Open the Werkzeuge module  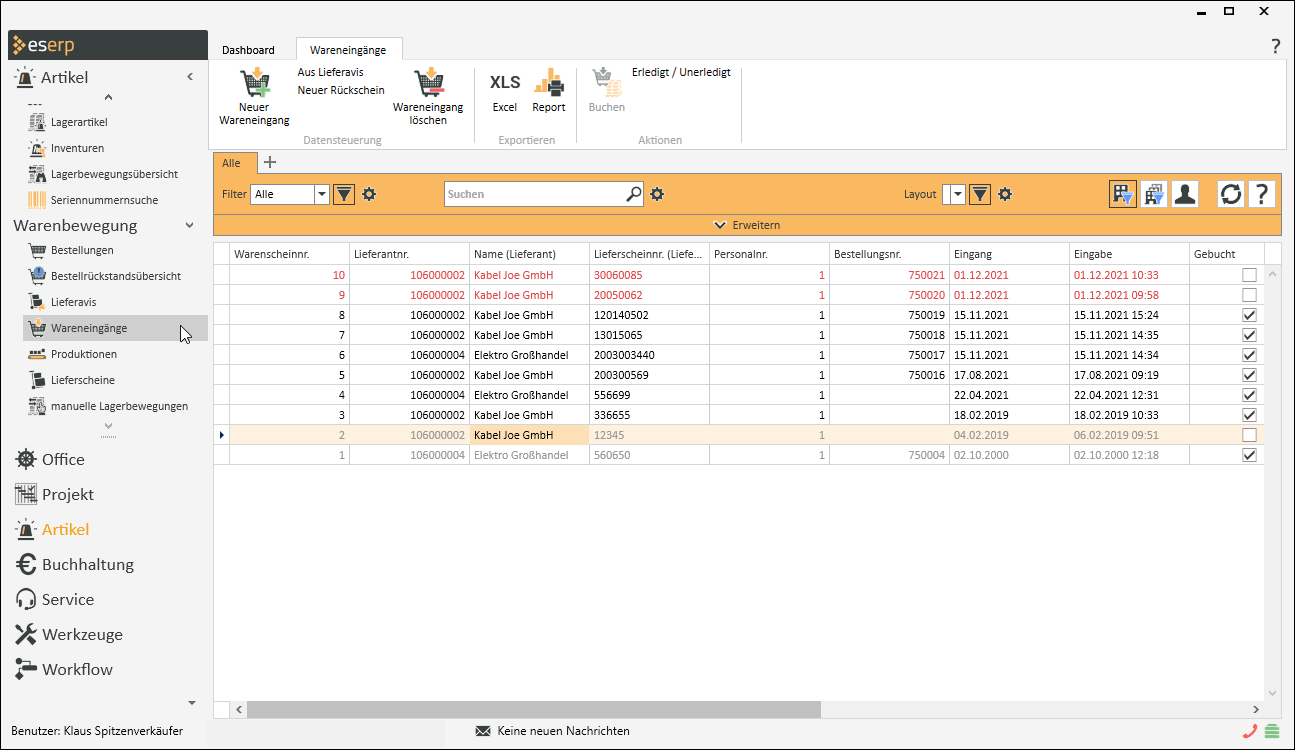[82, 635]
